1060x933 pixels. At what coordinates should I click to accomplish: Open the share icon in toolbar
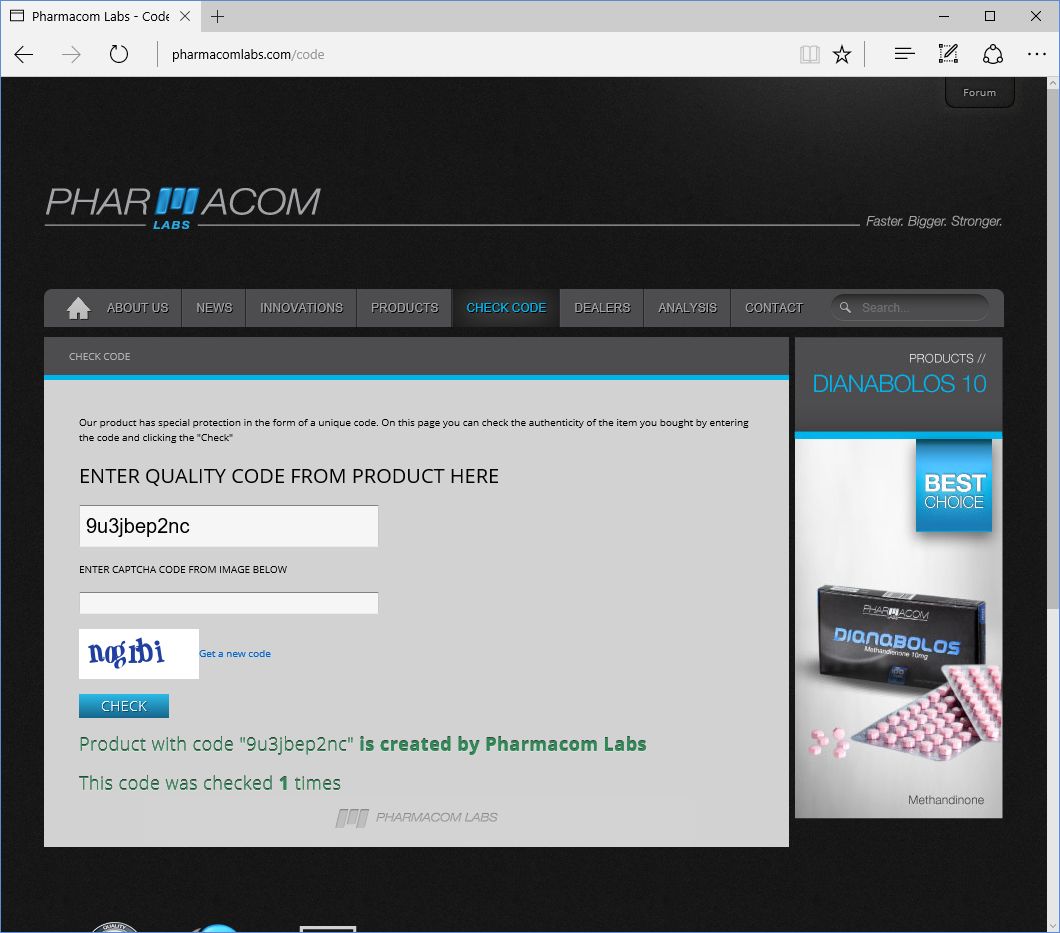992,54
